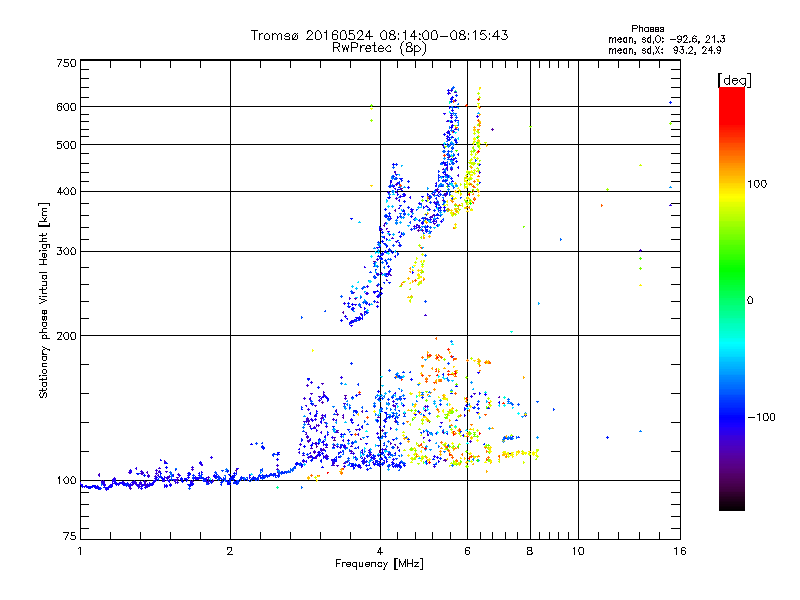800x600 pixels.
Task: Click the colorbar tick label '0'
Action: pyautogui.click(x=750, y=301)
